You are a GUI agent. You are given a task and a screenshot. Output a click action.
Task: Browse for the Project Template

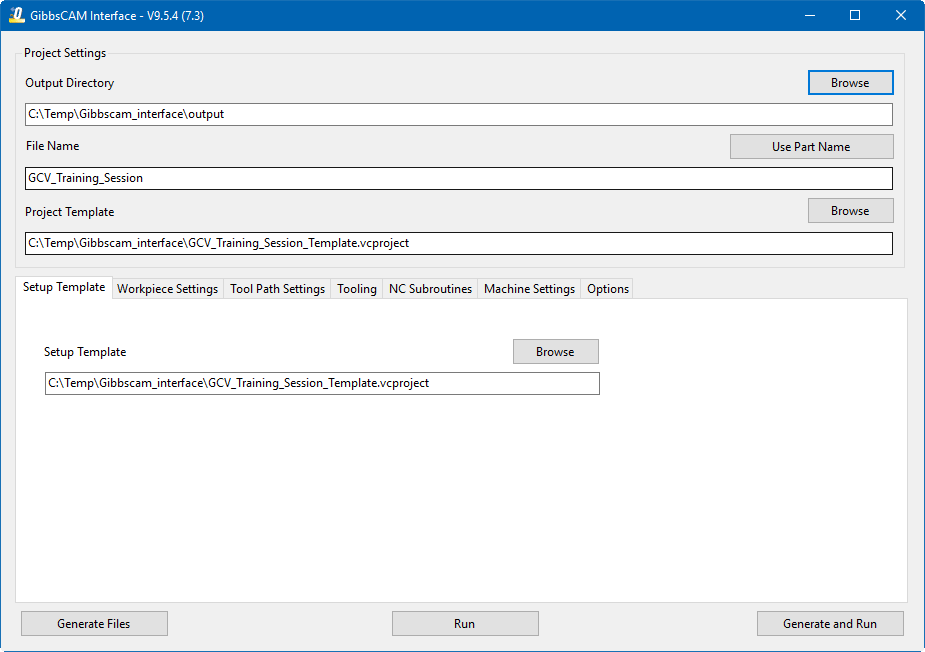850,211
